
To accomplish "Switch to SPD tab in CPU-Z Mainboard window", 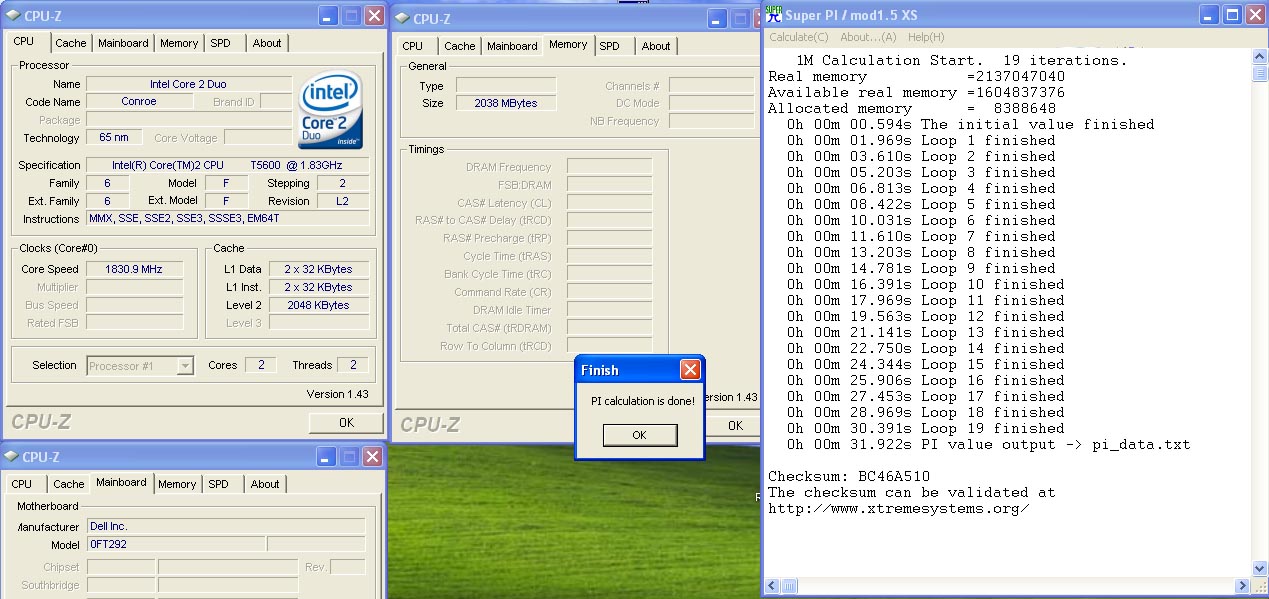I will [218, 484].
